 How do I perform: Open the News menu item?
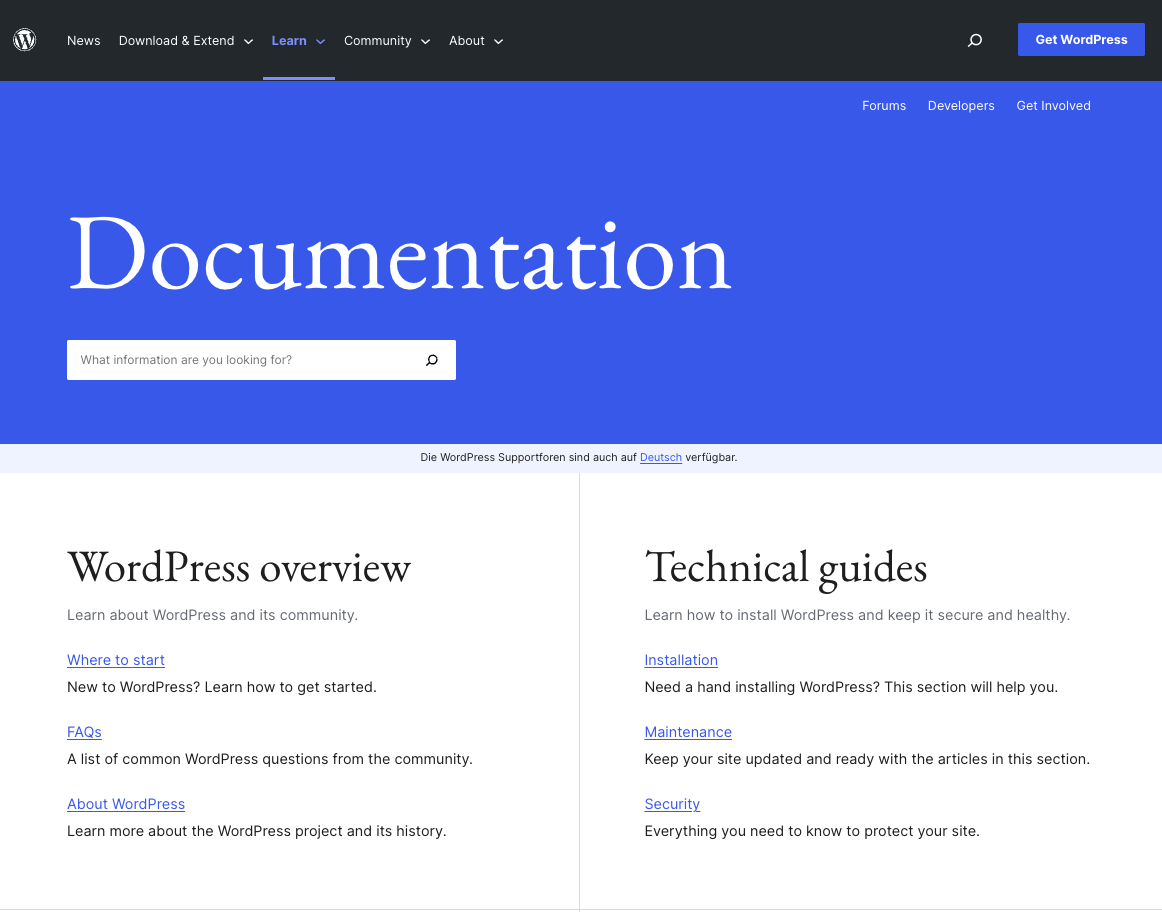point(84,41)
